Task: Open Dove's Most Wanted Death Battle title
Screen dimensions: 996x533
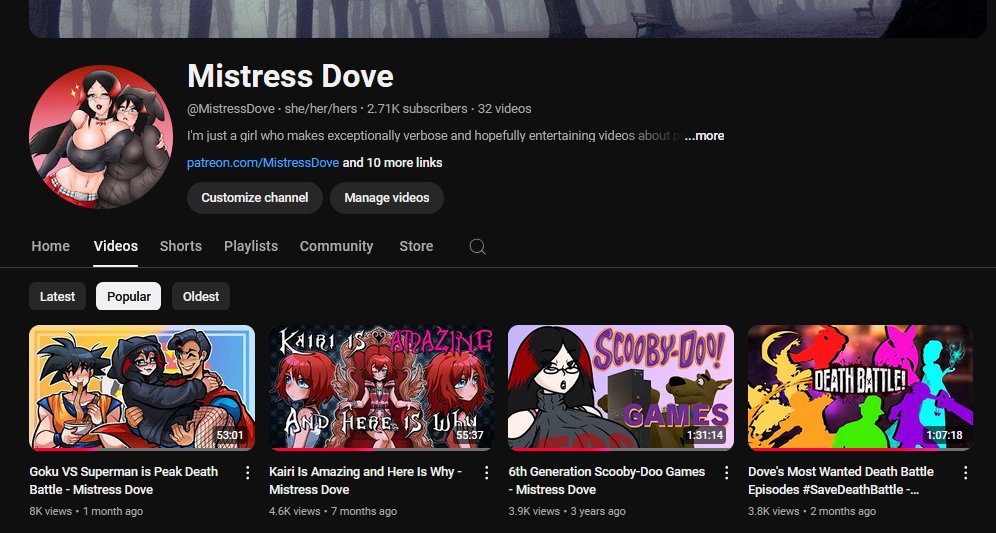Action: (x=841, y=480)
